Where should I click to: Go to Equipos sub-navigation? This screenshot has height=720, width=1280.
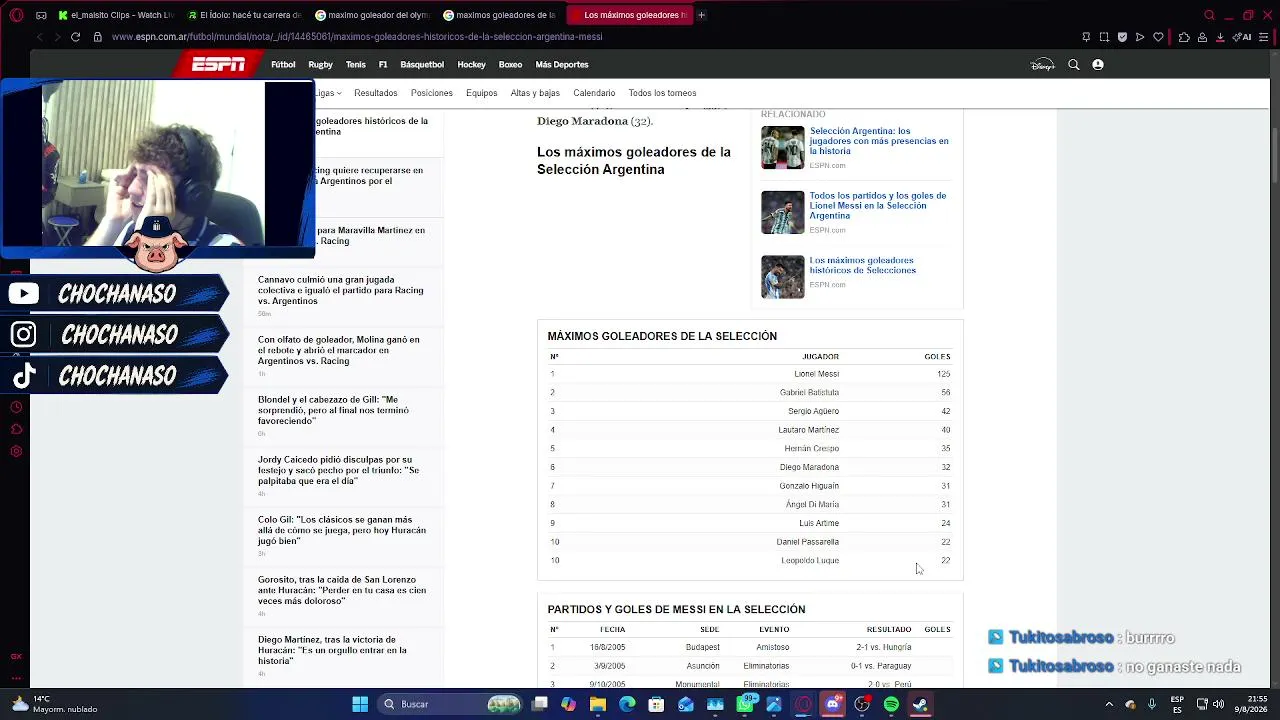point(481,93)
